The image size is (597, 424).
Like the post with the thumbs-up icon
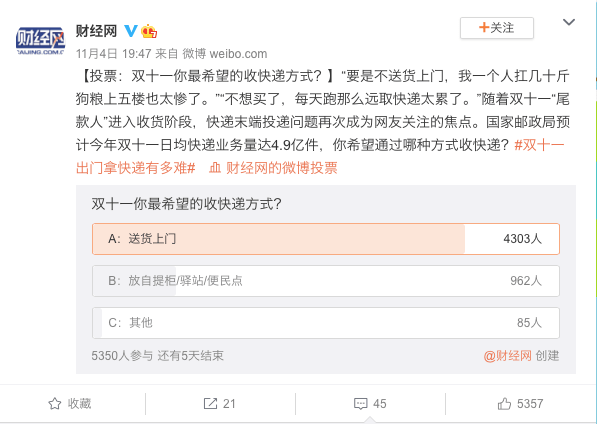pos(504,403)
